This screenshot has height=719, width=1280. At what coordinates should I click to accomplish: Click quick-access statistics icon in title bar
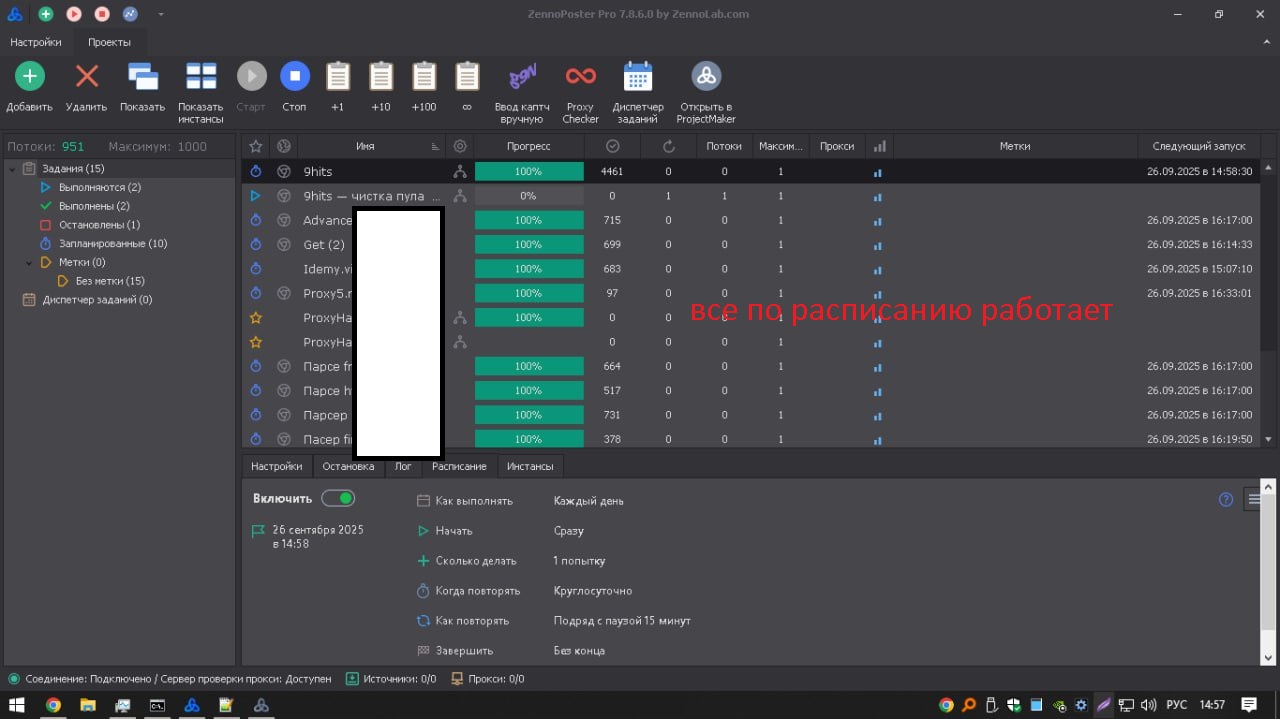click(x=130, y=14)
